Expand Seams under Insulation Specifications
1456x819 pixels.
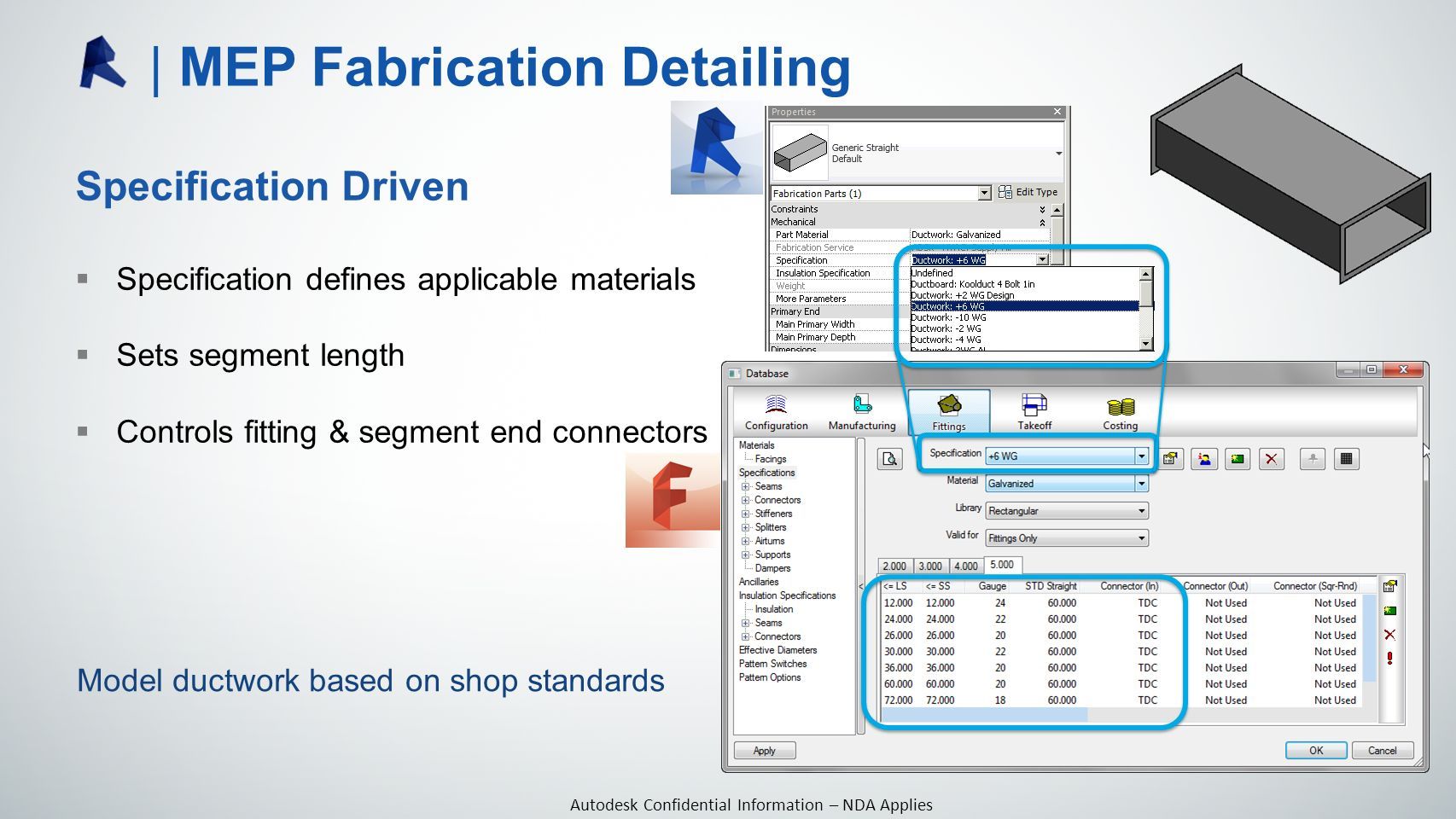tap(745, 623)
